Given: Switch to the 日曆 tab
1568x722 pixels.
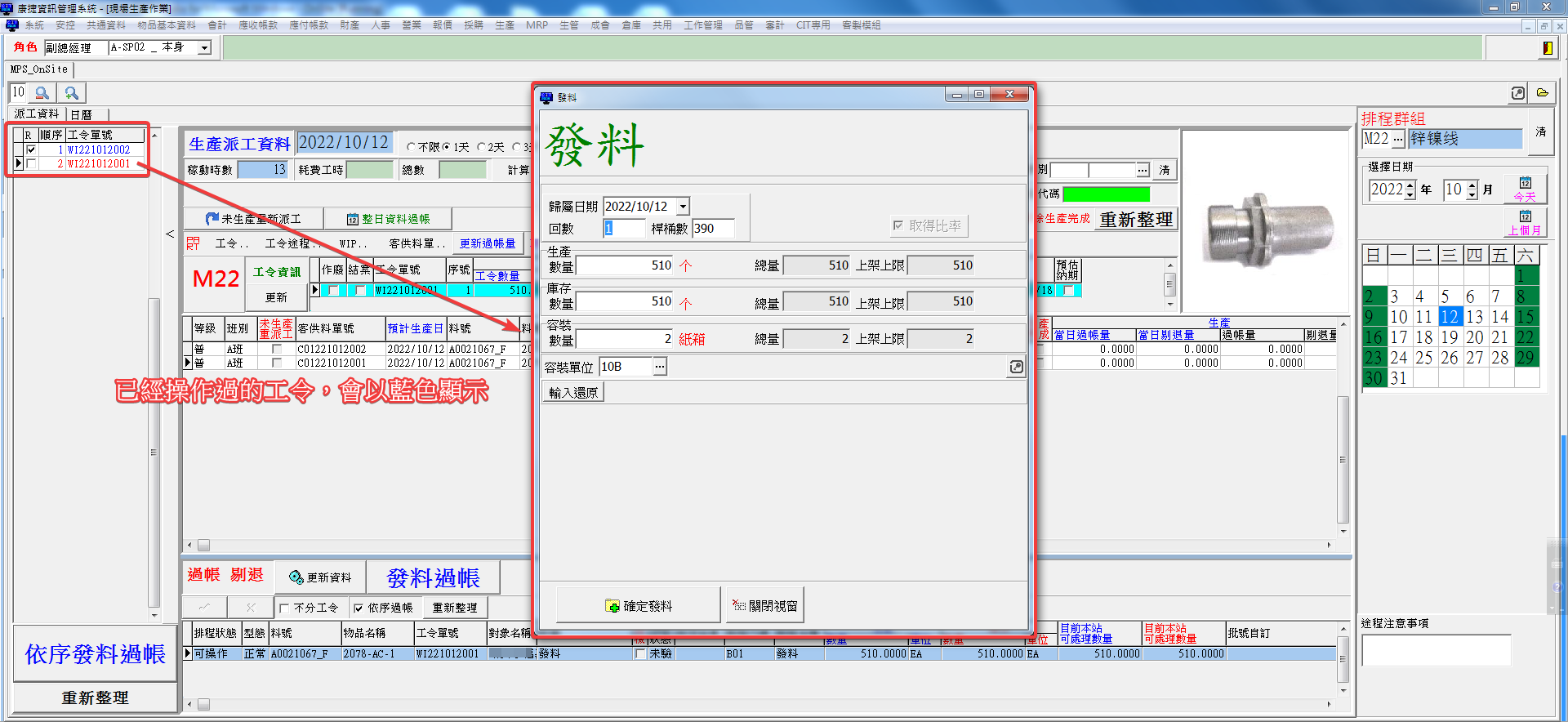Looking at the screenshot, I should tap(82, 114).
